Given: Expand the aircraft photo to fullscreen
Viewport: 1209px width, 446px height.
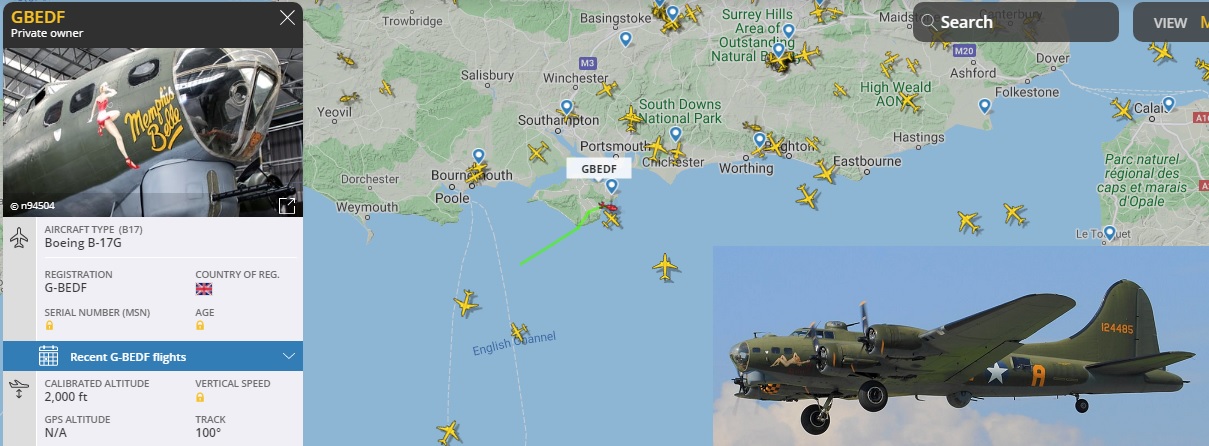Looking at the screenshot, I should point(287,205).
